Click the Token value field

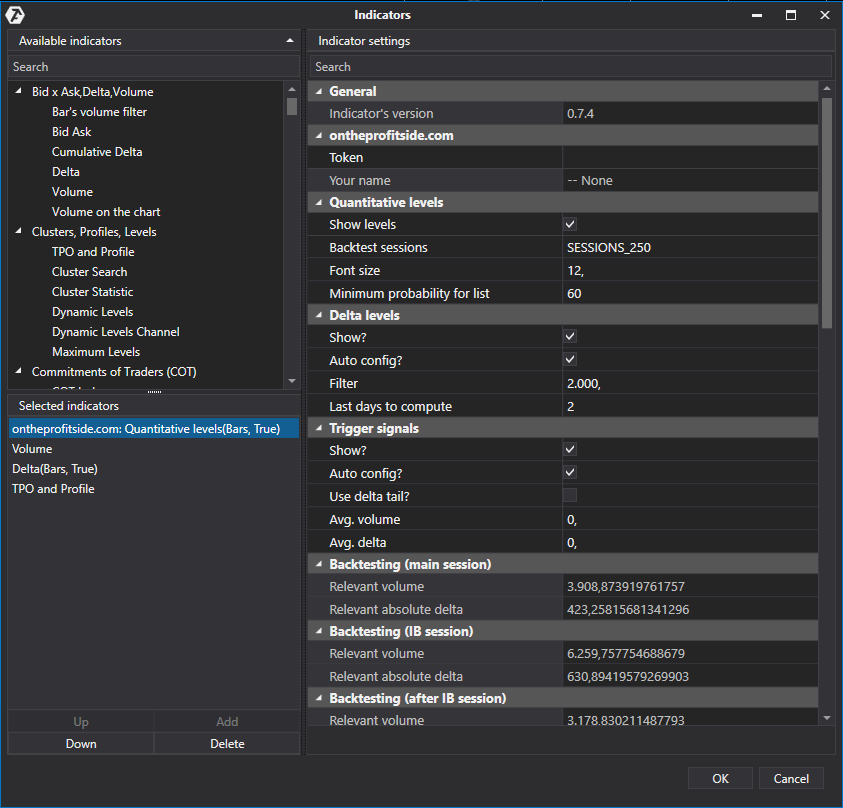pyautogui.click(x=690, y=158)
